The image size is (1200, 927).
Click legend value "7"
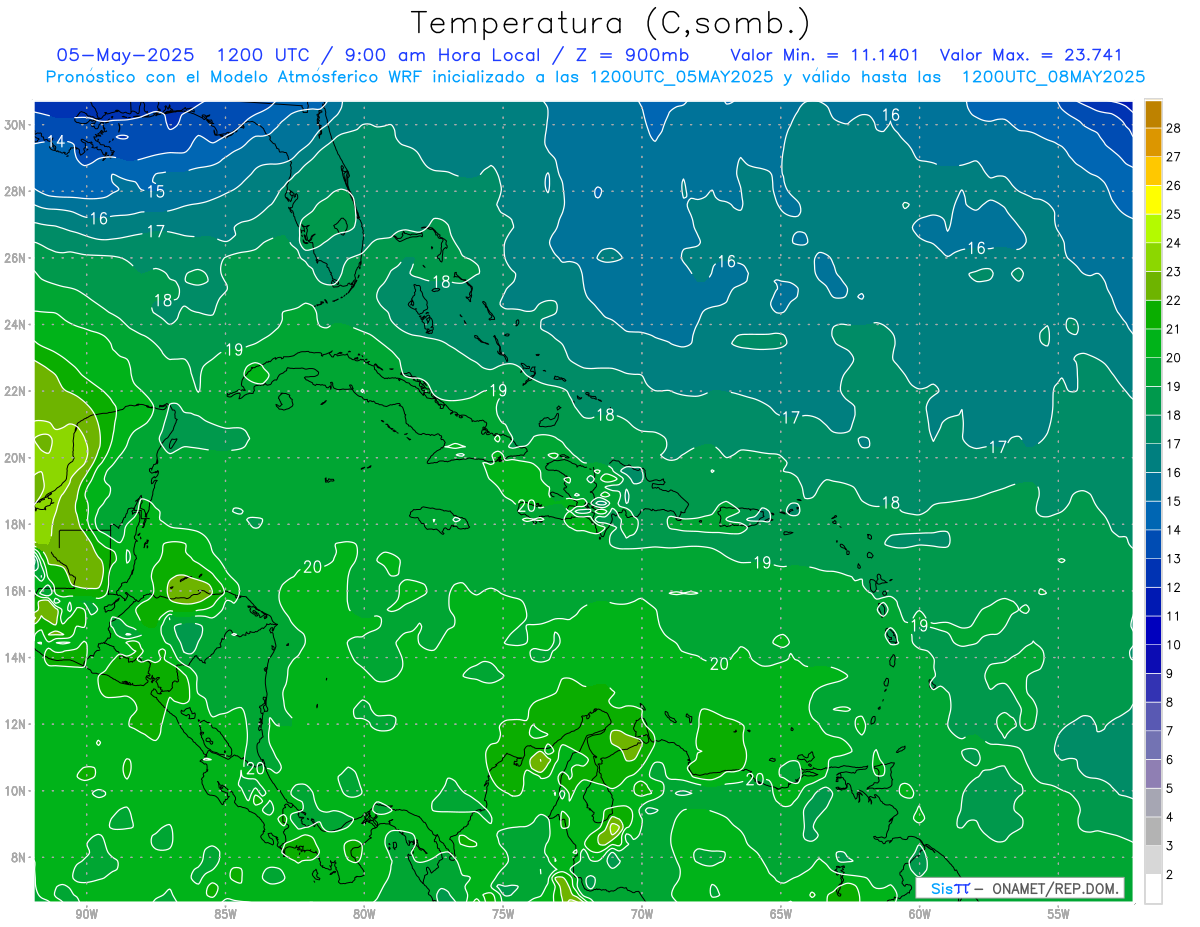pyautogui.click(x=1170, y=731)
